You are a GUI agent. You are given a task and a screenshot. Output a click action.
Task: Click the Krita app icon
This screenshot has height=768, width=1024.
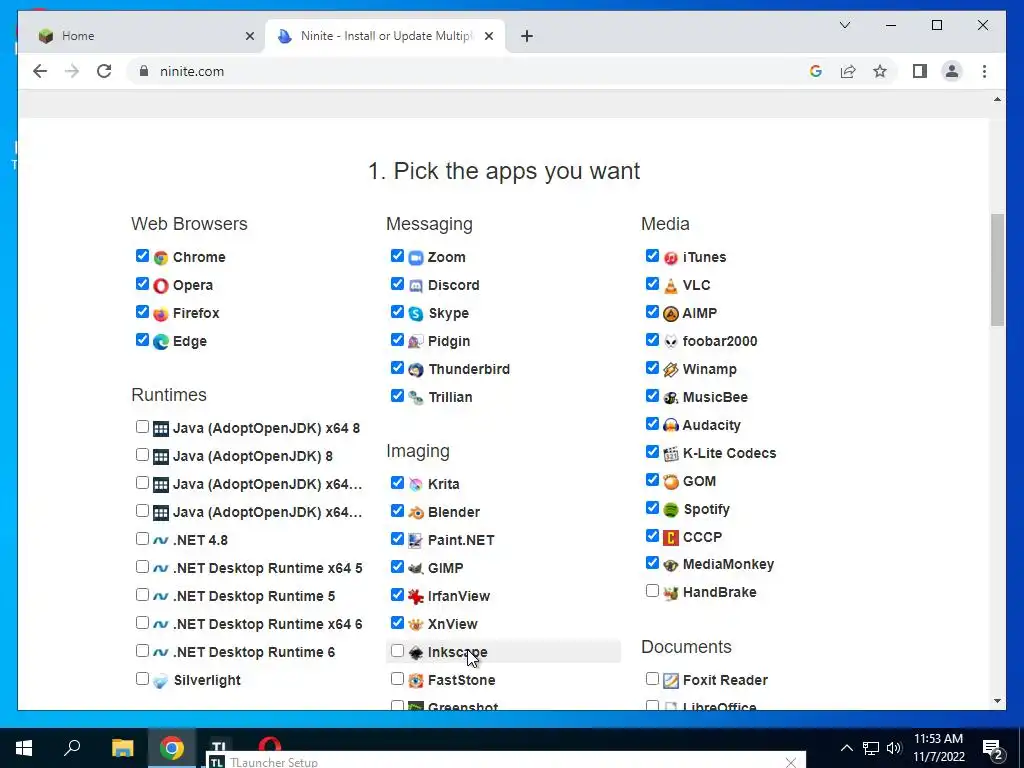[x=416, y=485]
